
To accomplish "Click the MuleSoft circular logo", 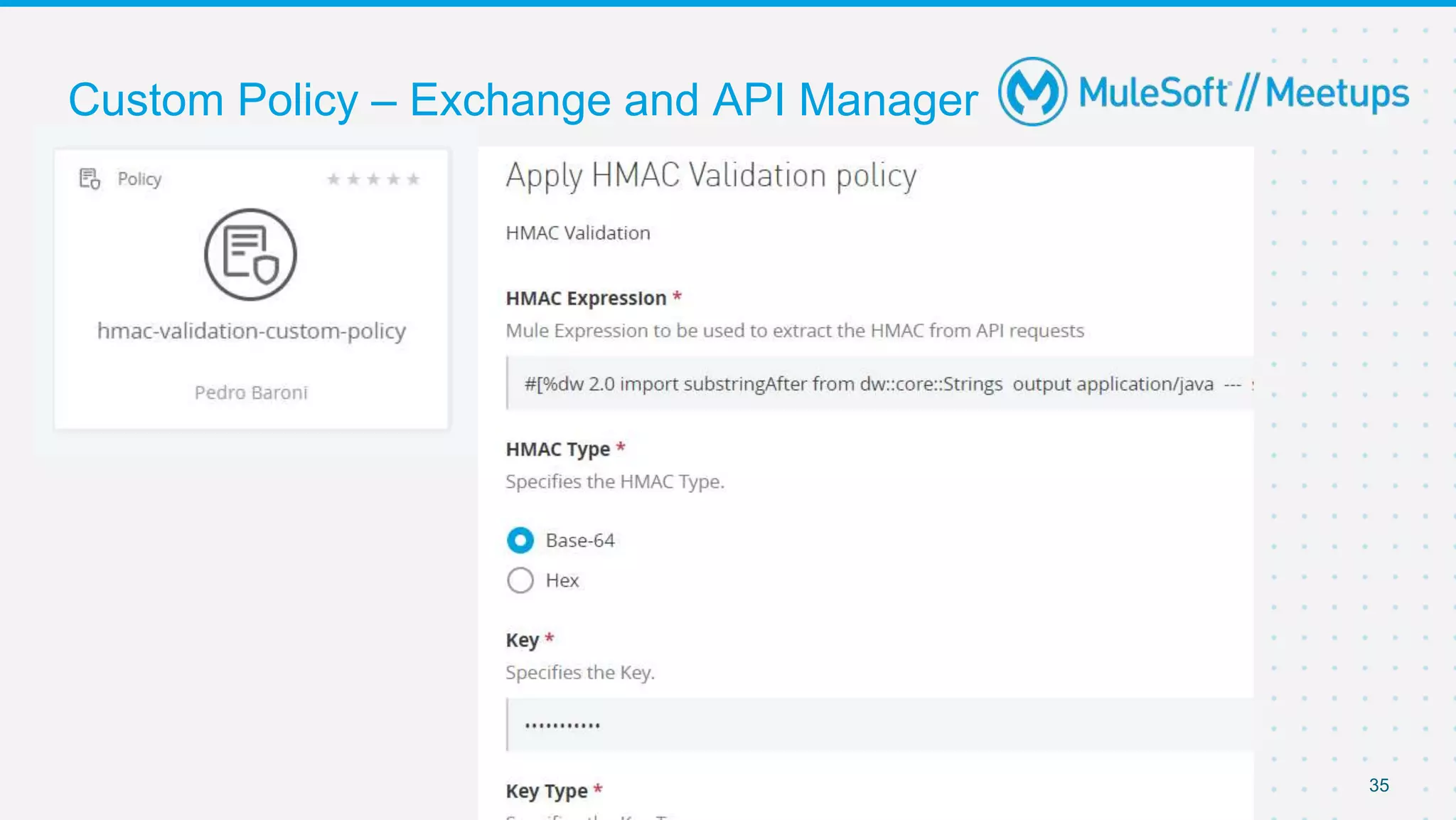I will tap(1032, 92).
